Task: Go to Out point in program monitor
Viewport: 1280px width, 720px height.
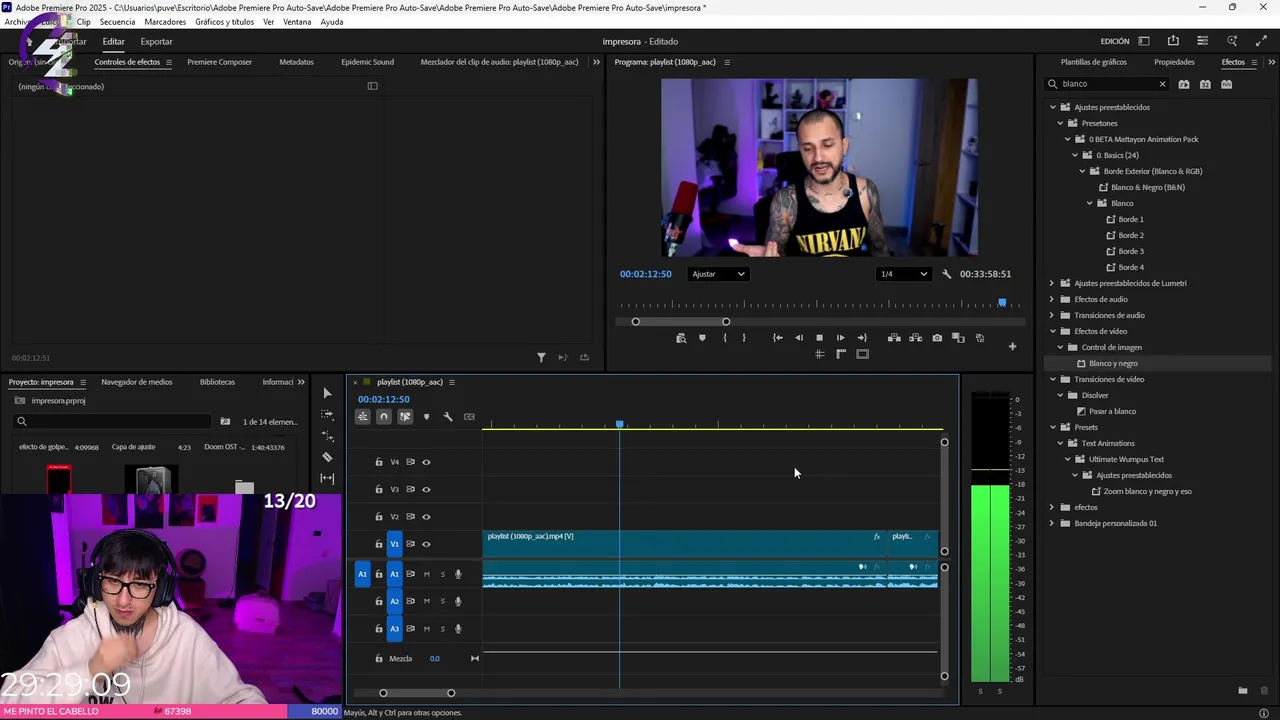Action: point(862,338)
